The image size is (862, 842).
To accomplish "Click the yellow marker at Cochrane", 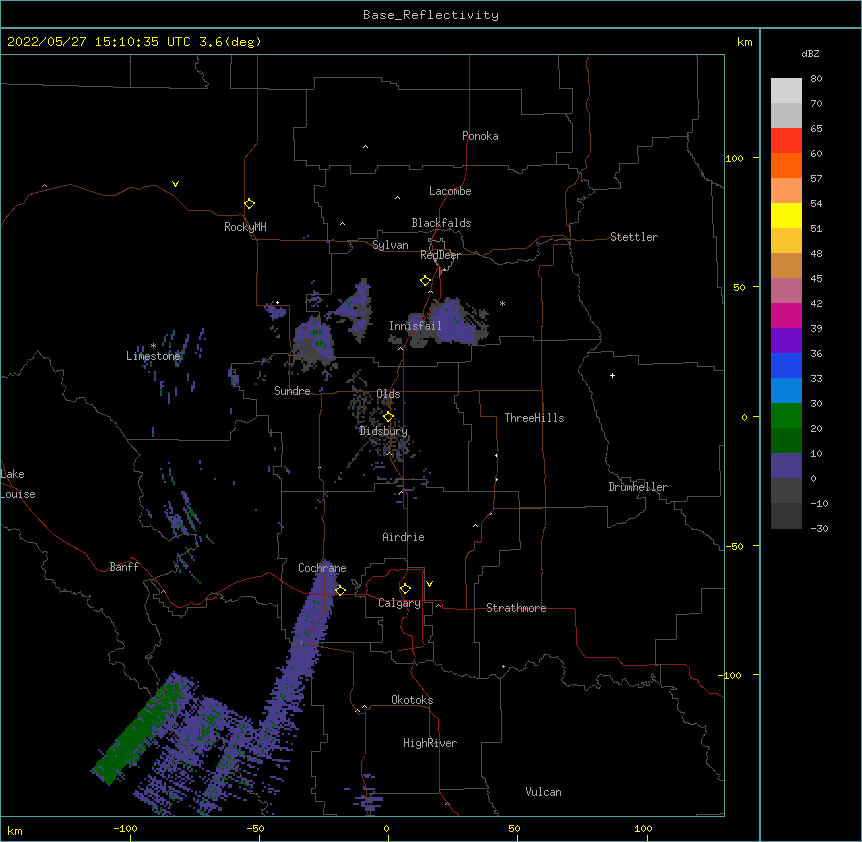I will [340, 590].
